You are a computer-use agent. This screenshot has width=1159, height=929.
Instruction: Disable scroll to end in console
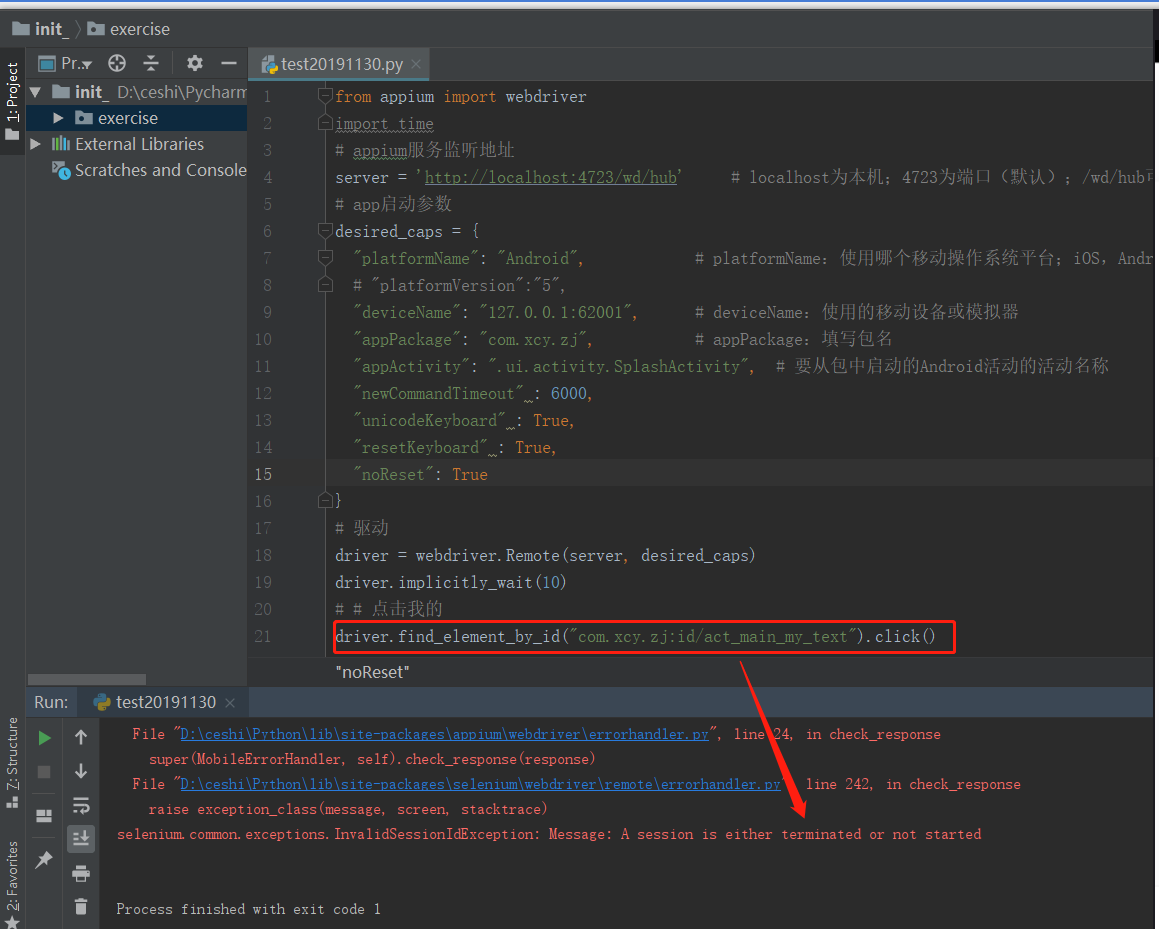[81, 838]
